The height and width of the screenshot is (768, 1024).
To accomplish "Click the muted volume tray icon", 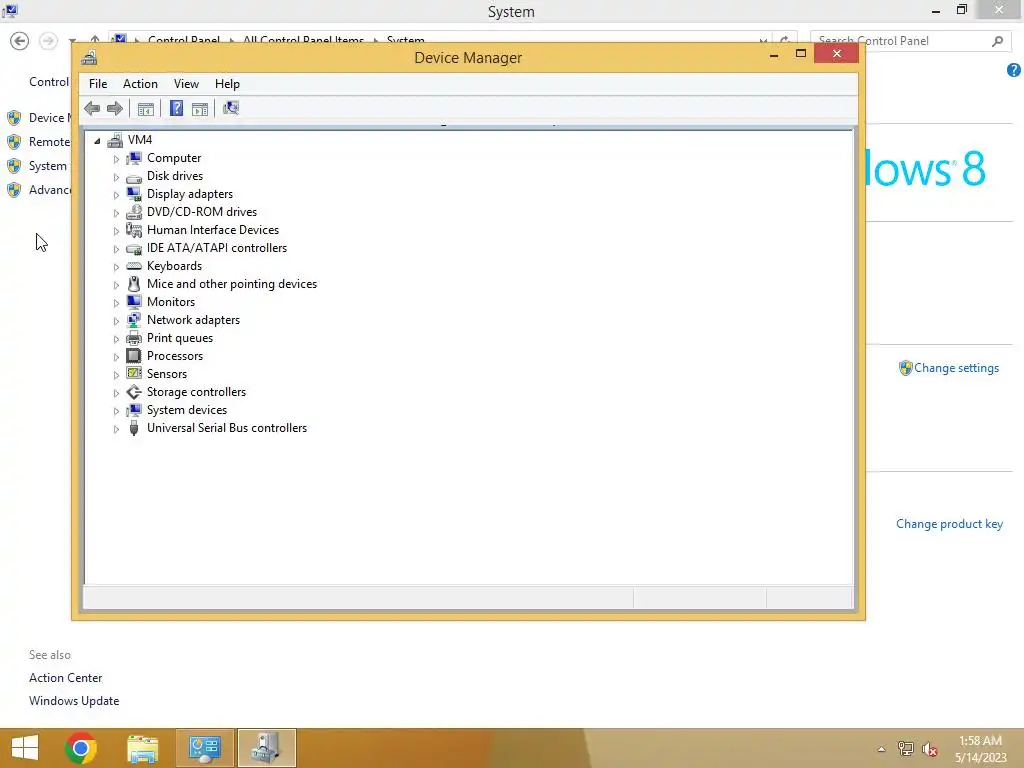I will (930, 748).
